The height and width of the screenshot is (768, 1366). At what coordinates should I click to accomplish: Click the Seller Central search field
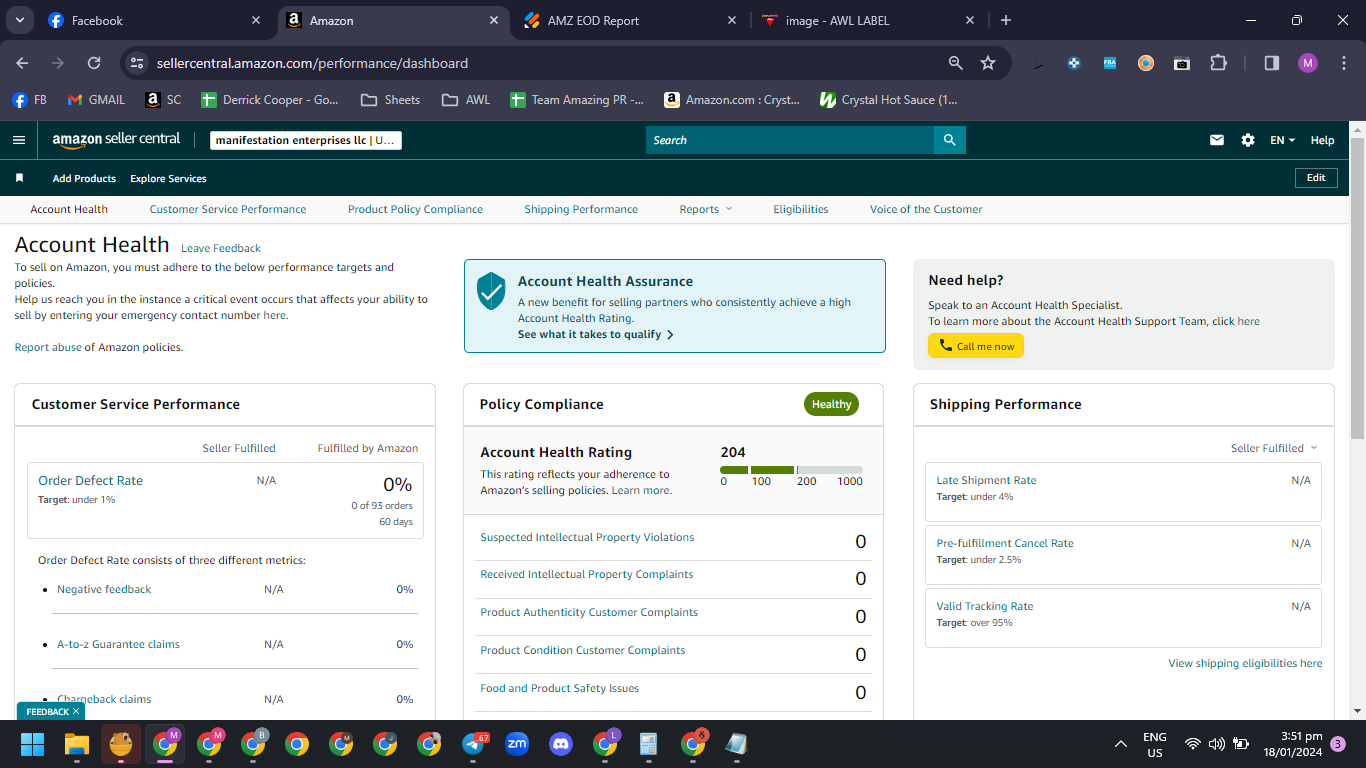pos(790,140)
